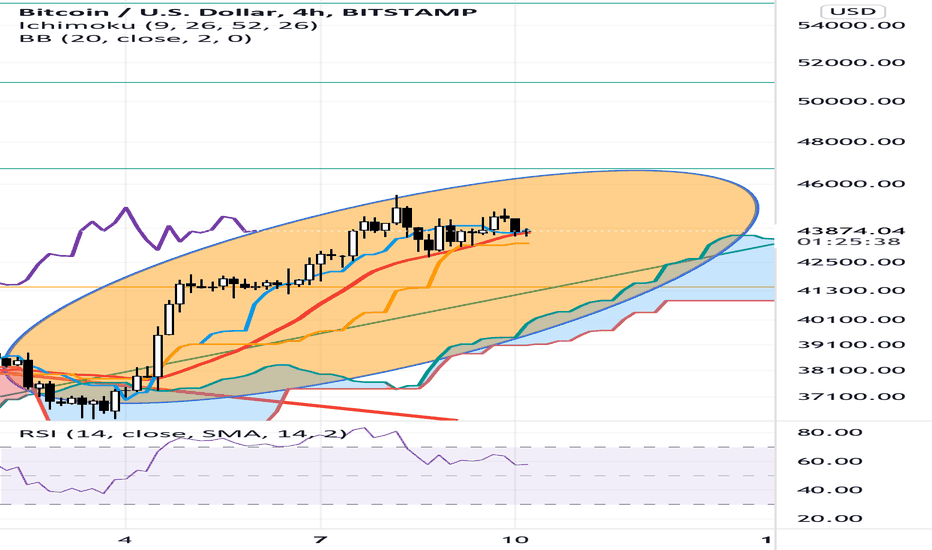Click the RSI 20.00 scale label

tap(830, 518)
